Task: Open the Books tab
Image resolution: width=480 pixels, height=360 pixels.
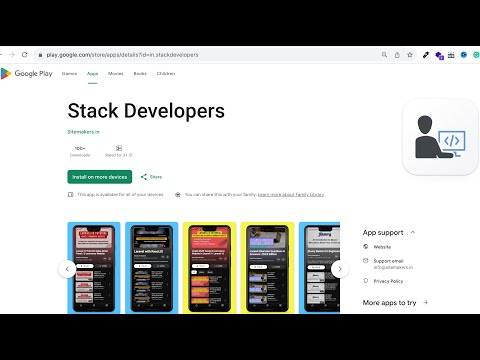Action: 140,73
